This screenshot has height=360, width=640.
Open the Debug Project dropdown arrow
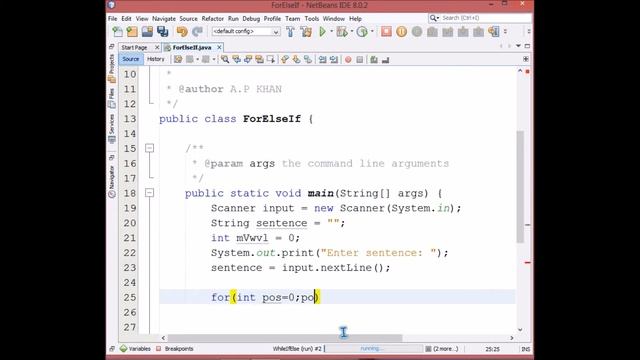click(x=352, y=31)
